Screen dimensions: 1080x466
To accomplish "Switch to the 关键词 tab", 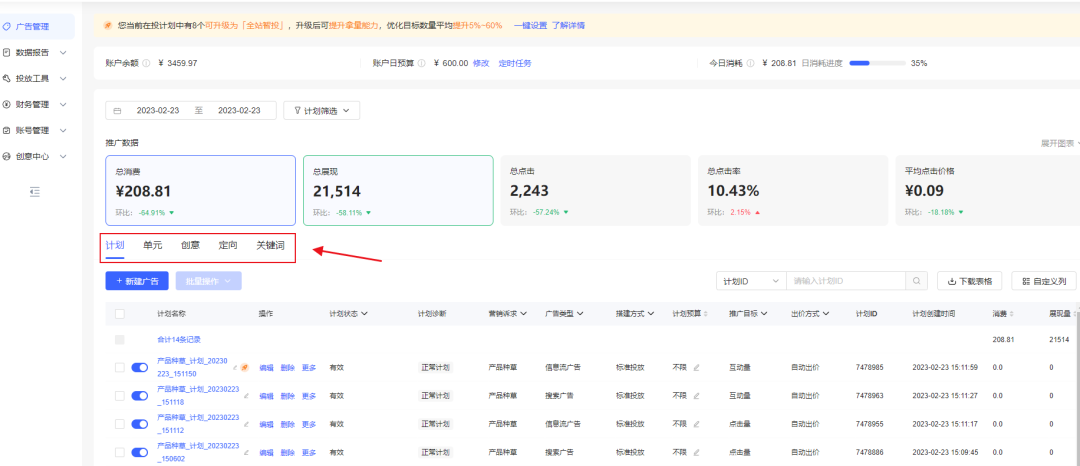I will [271, 245].
